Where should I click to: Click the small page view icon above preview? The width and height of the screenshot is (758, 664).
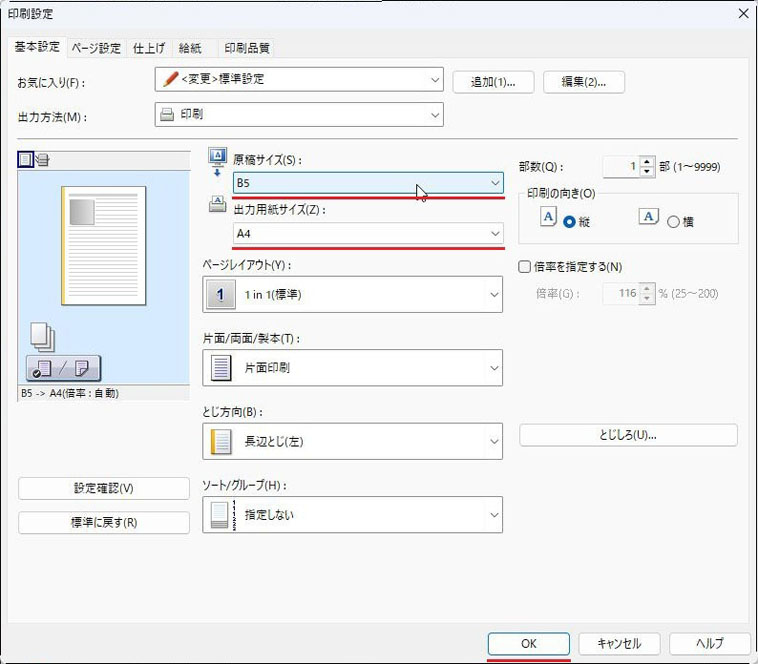coord(26,159)
